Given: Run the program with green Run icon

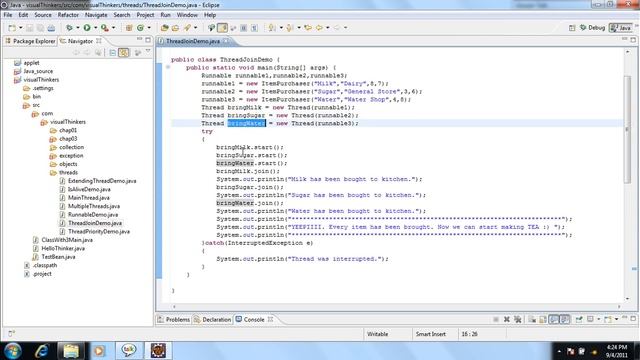Looking at the screenshot, I should click(x=87, y=28).
